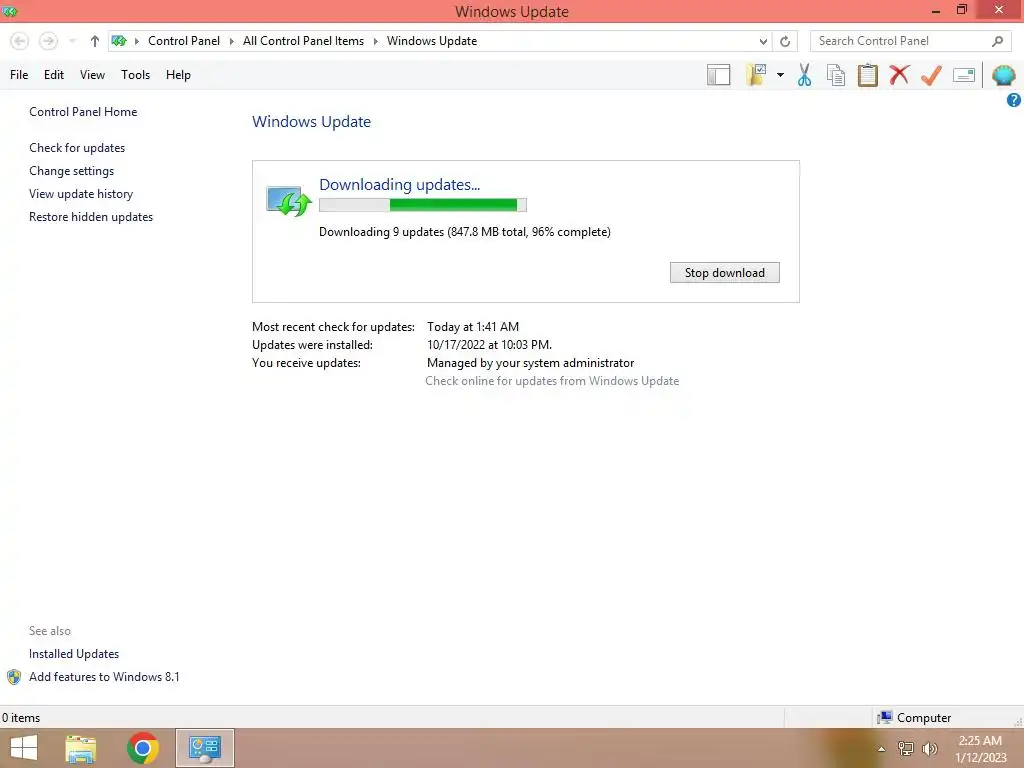Open Restore hidden updates link

pos(91,217)
